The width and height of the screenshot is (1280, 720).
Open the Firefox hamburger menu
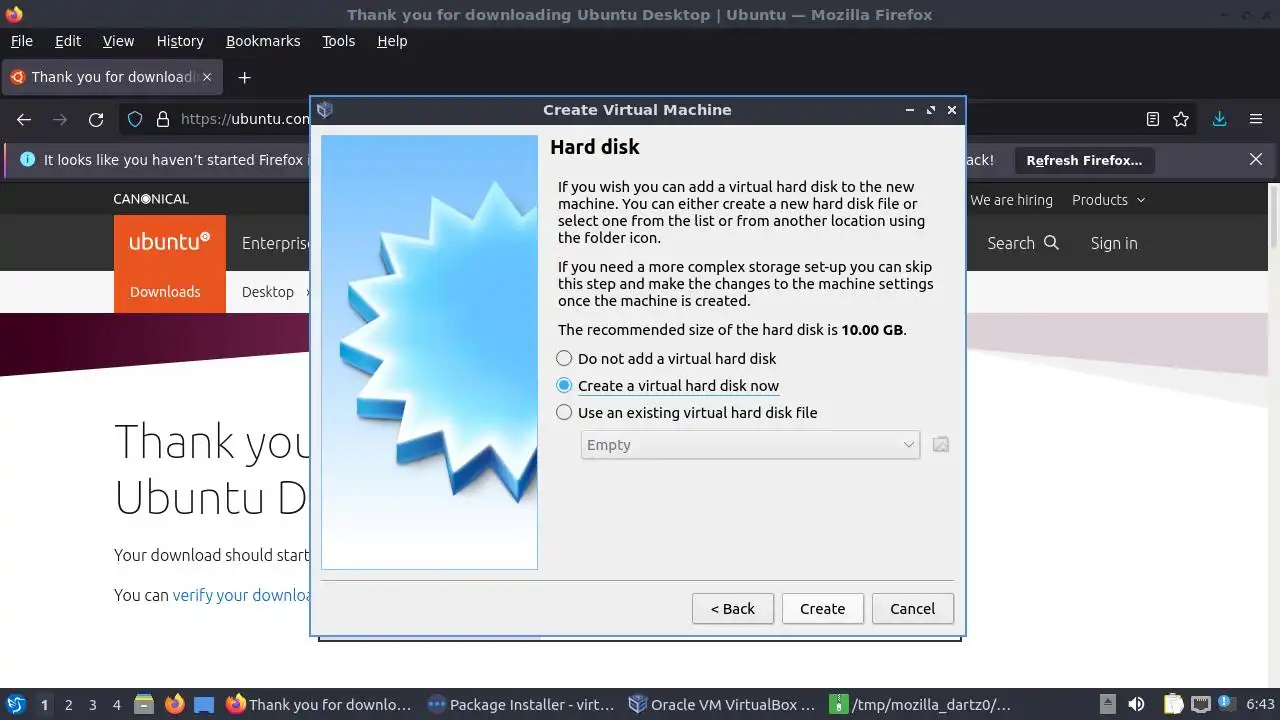1256,119
